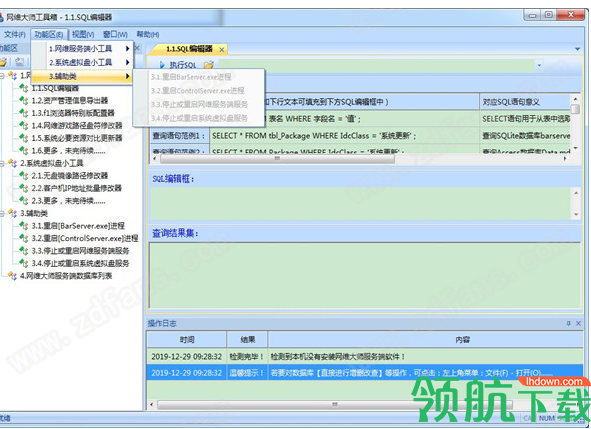Click the 结果 column header in log
Screen dimensions: 591x429
coord(247,340)
